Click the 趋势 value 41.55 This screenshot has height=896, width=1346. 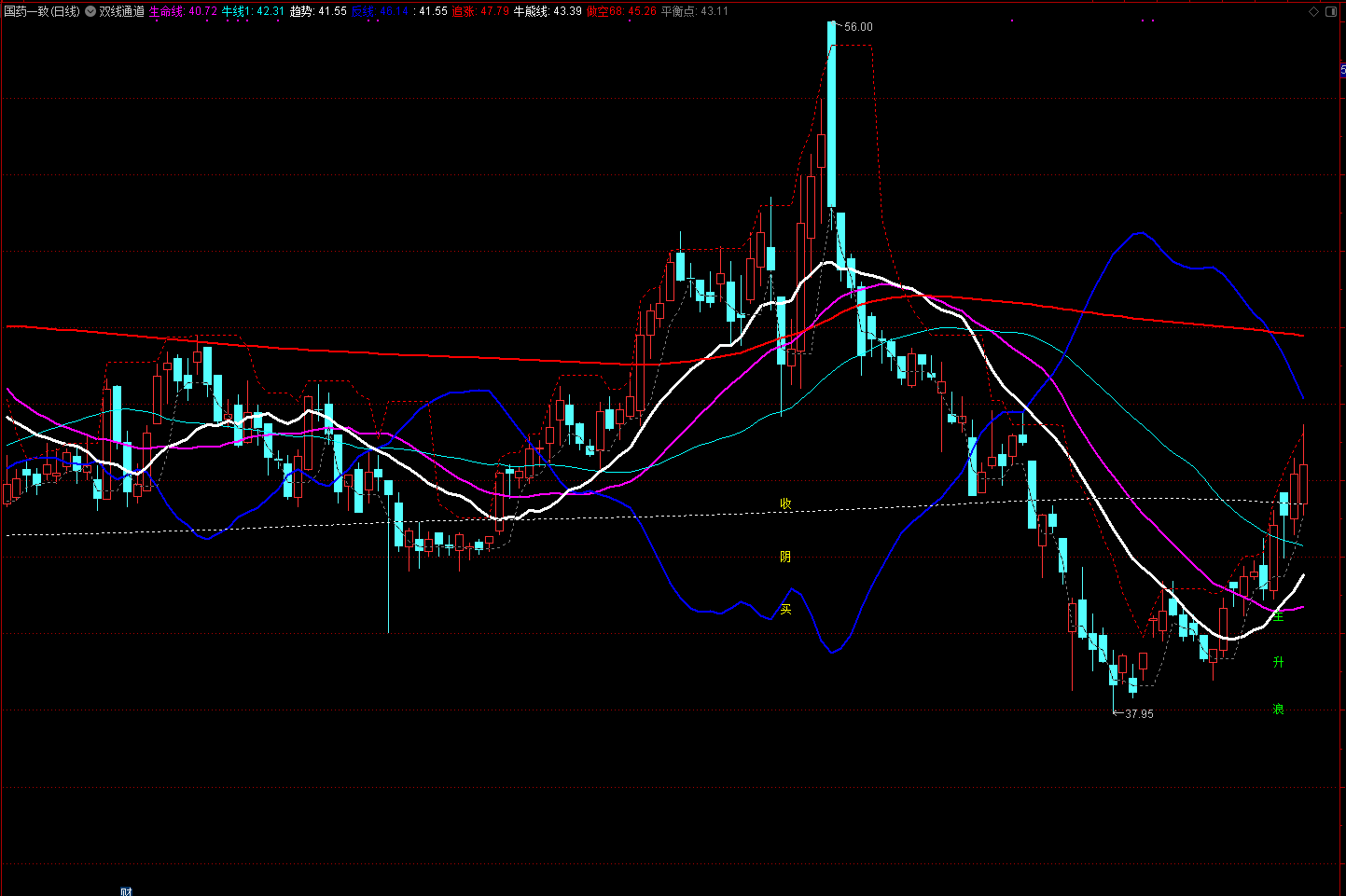[x=332, y=11]
